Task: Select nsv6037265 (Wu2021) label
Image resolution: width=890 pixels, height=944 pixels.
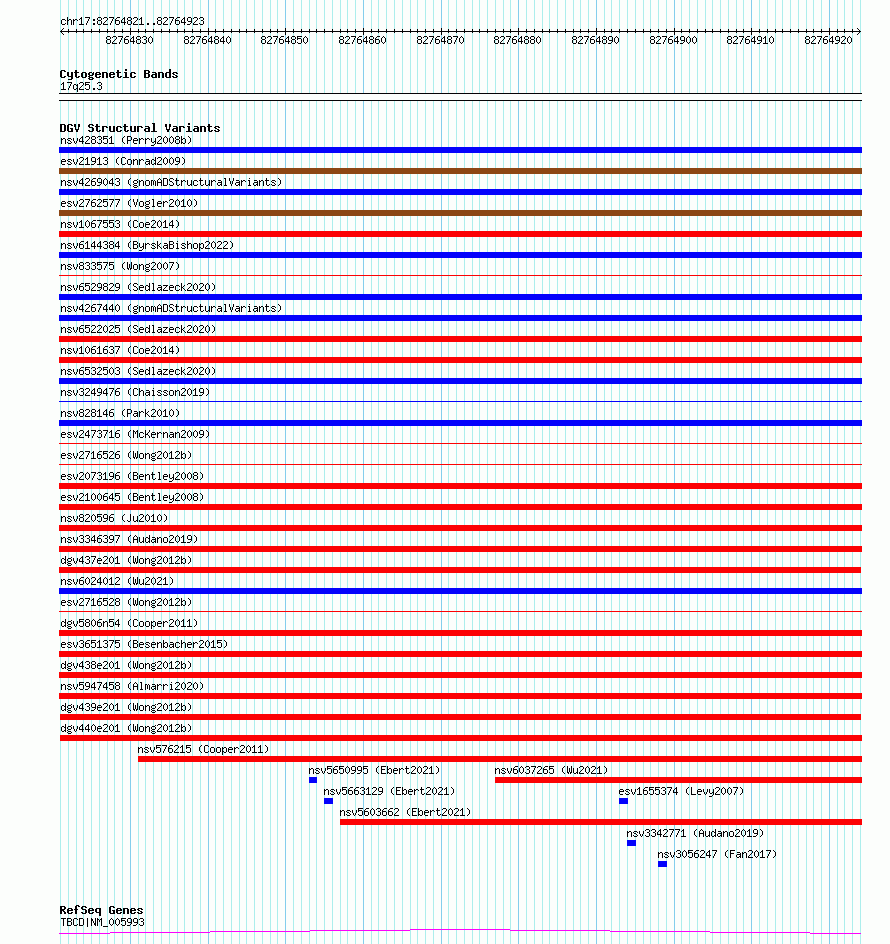Action: click(x=551, y=771)
